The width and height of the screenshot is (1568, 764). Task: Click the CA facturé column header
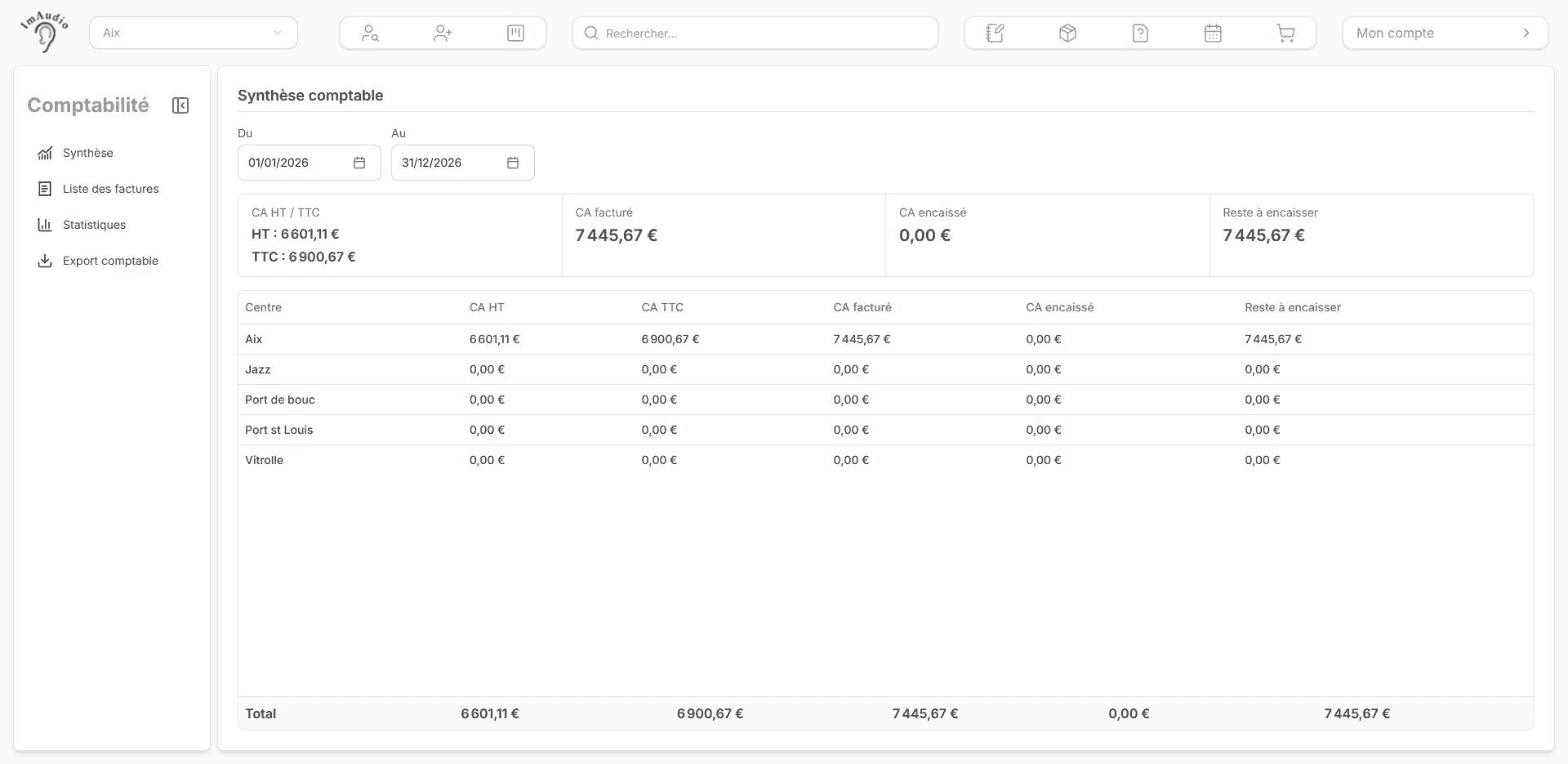coord(862,307)
